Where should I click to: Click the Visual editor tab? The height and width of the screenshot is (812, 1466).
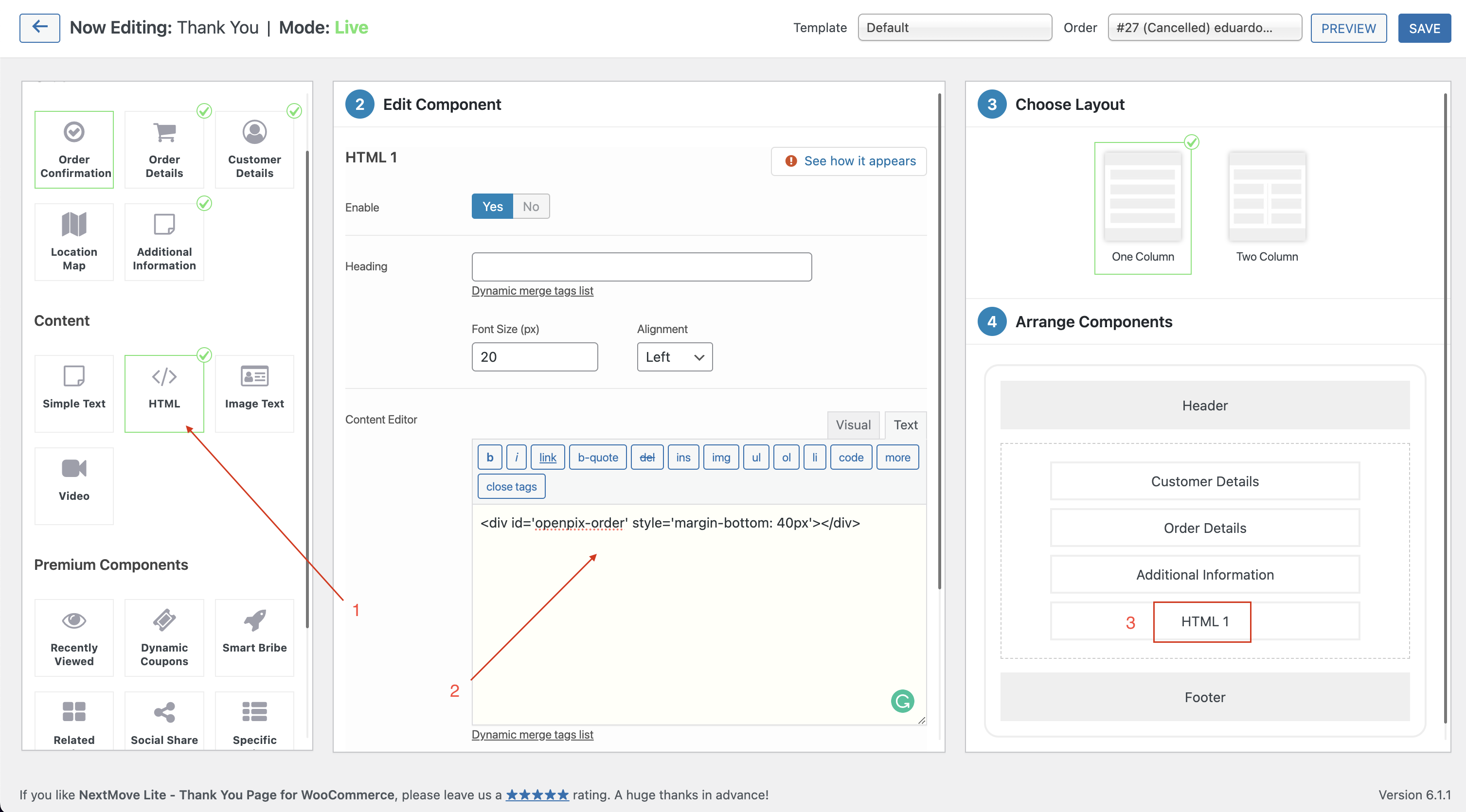click(852, 424)
